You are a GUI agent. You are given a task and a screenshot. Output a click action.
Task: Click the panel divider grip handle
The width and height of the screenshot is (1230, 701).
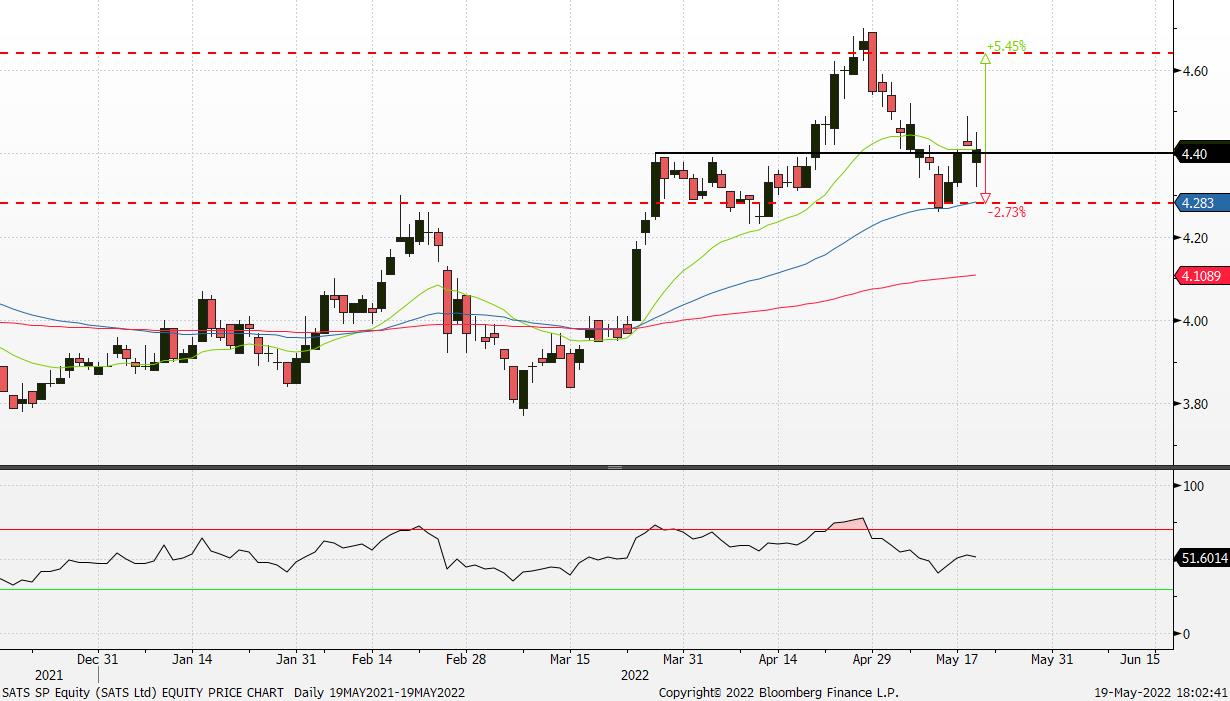pos(615,467)
